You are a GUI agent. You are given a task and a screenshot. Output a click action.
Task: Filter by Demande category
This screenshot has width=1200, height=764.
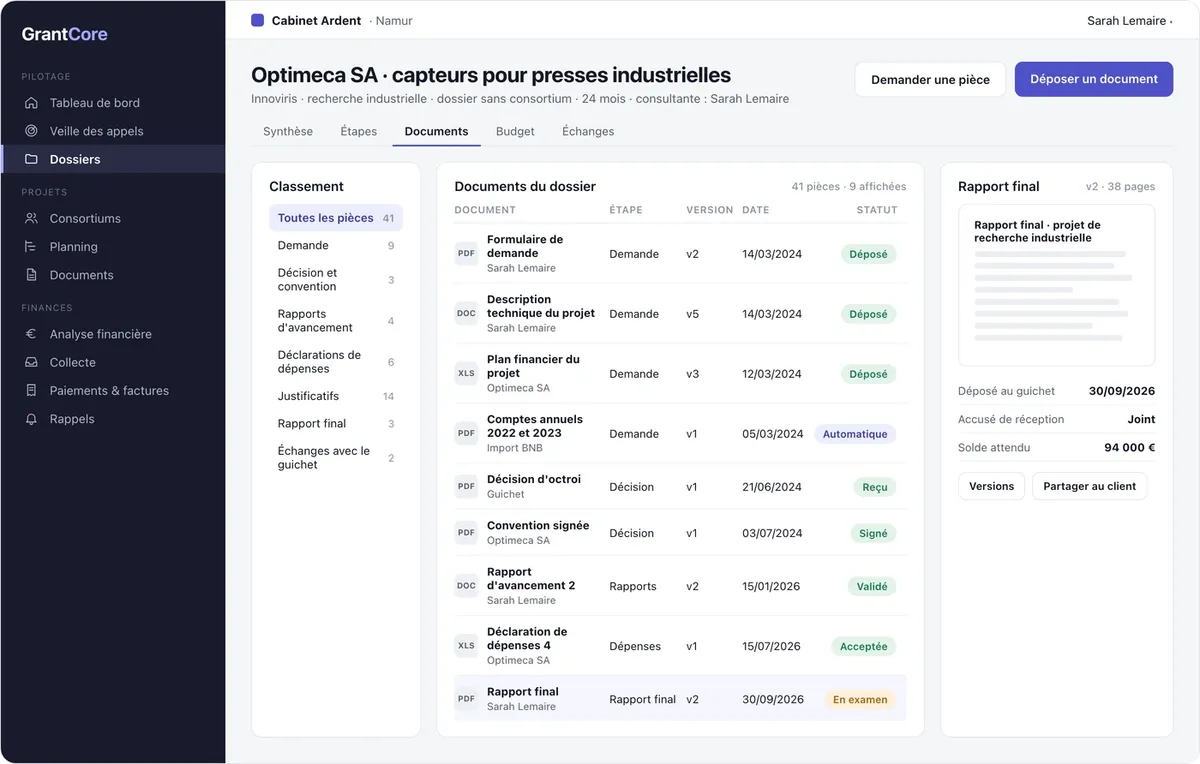click(336, 245)
